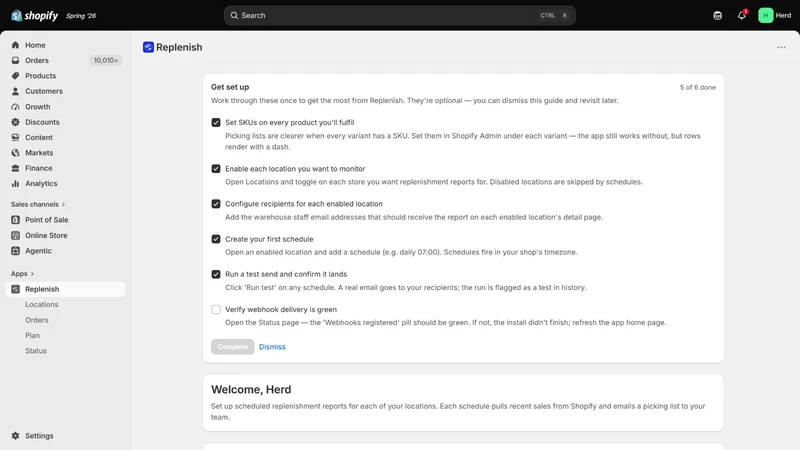Focus the Search field

point(399,15)
